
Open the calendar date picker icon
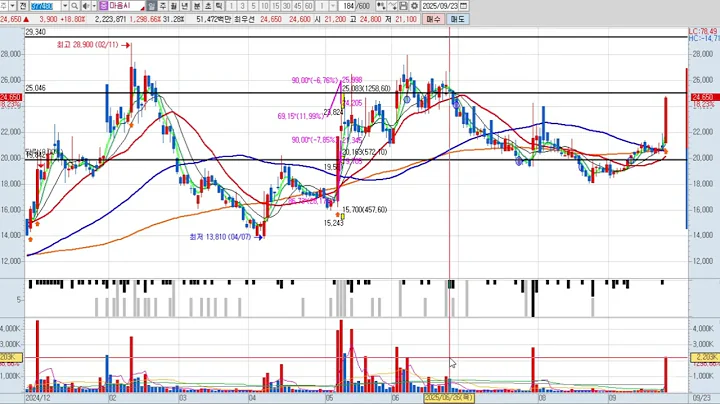(x=464, y=6)
